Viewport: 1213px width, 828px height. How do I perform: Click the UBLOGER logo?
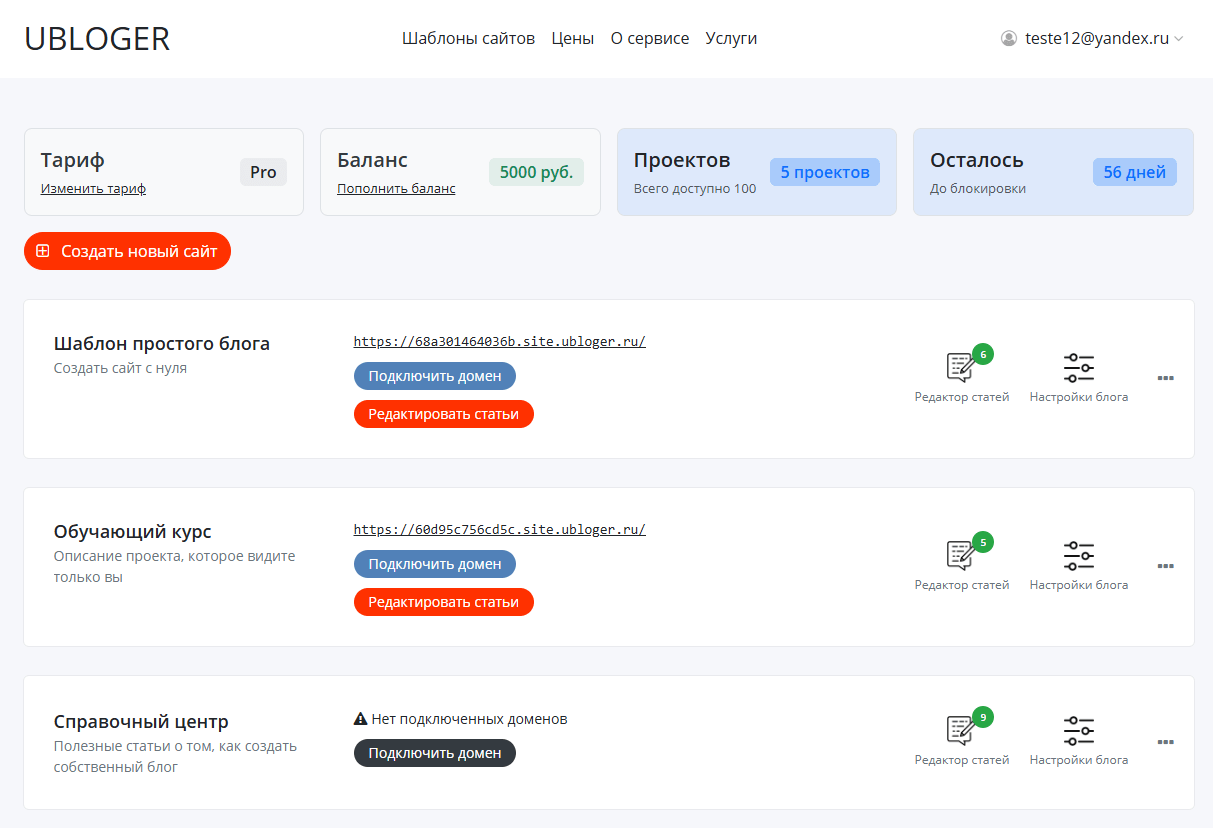[97, 39]
